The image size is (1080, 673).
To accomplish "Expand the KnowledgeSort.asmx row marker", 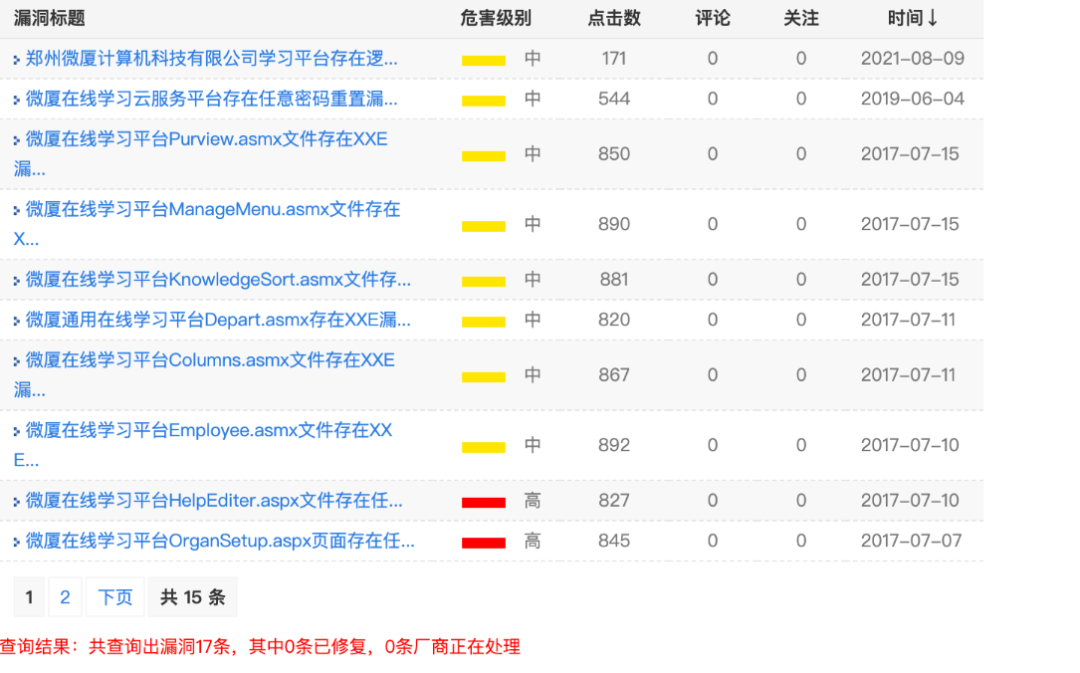I will pyautogui.click(x=15, y=280).
